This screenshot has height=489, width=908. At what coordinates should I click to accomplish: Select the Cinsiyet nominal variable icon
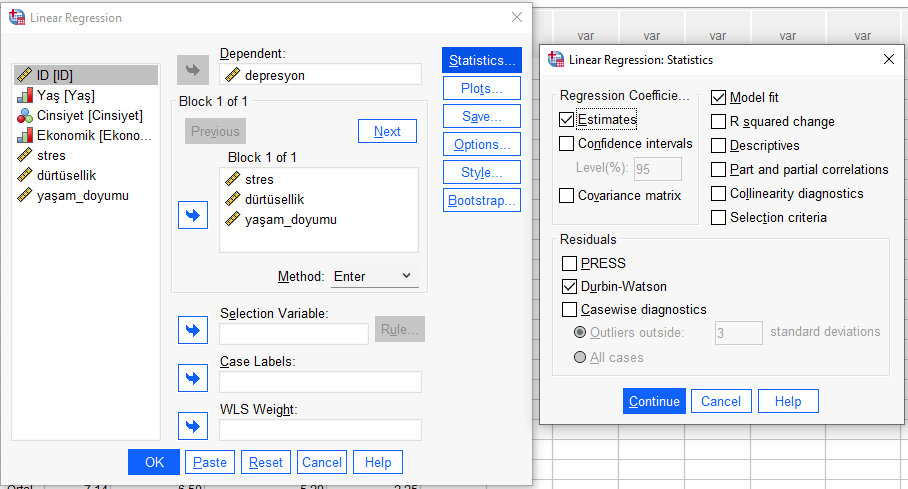click(x=24, y=116)
